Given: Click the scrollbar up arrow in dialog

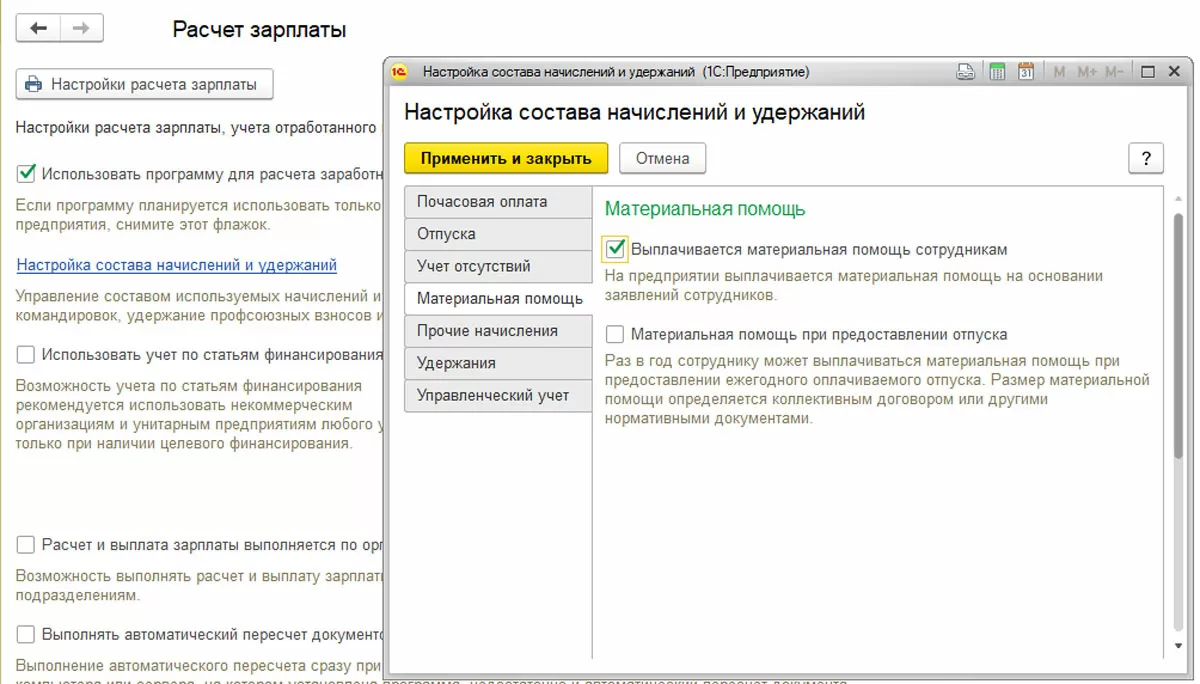Looking at the screenshot, I should coord(1178,199).
